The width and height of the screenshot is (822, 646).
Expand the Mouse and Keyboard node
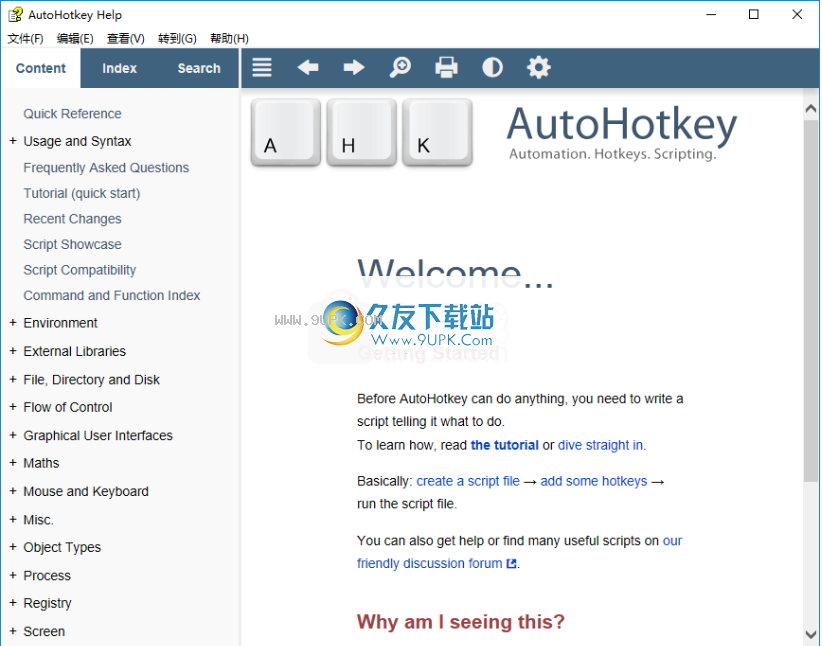click(13, 491)
